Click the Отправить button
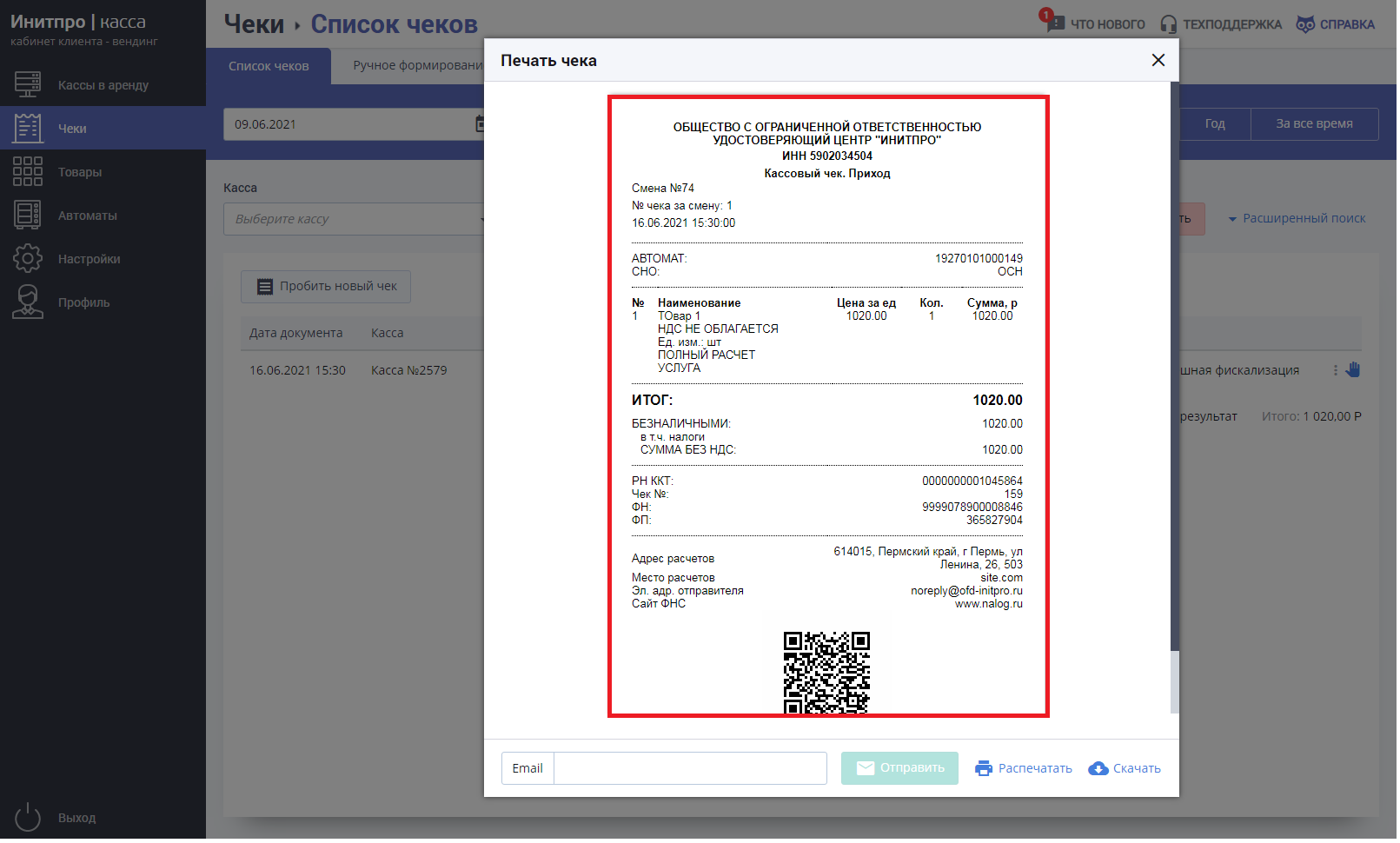This screenshot has height=843, width=1400. point(899,768)
